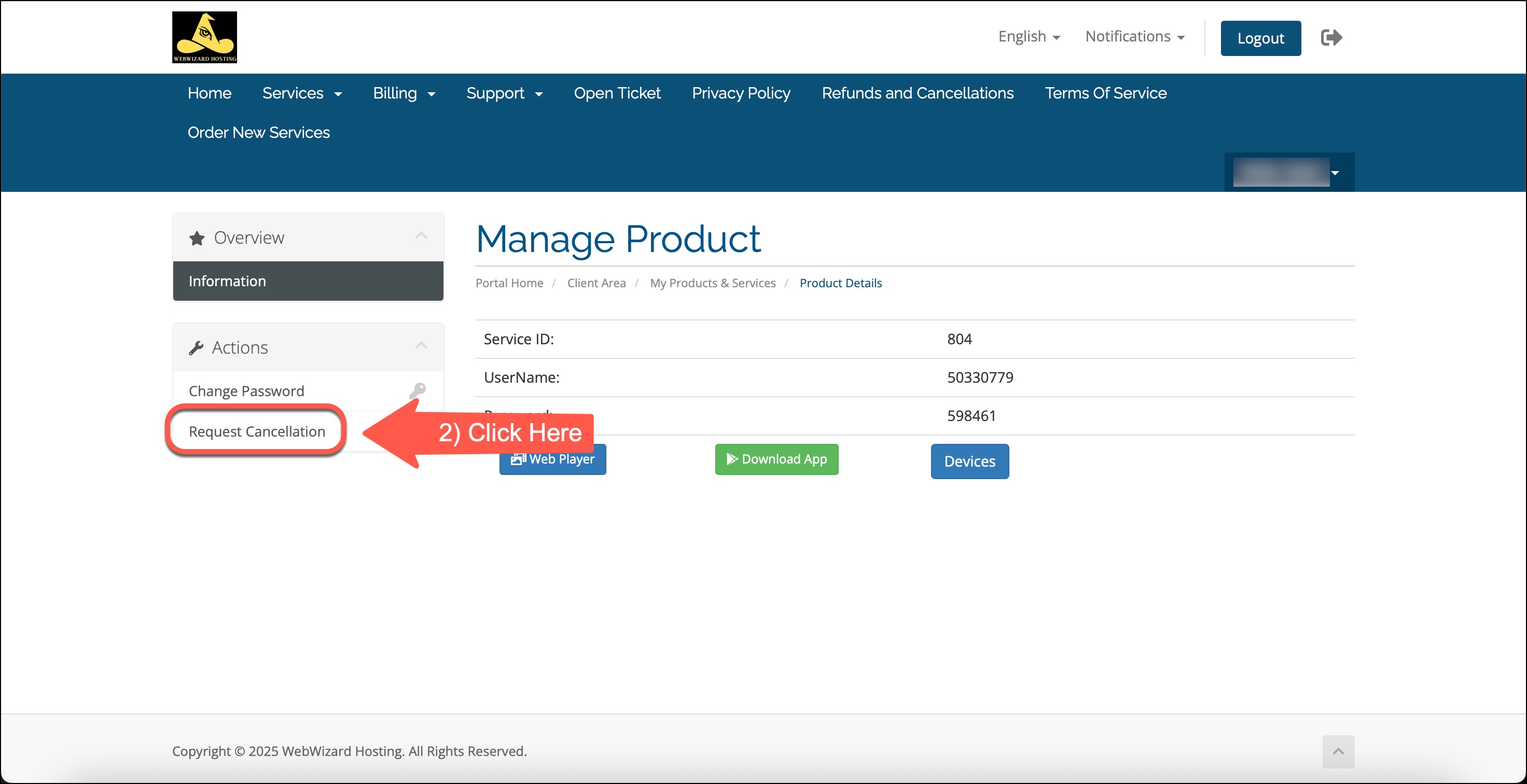Viewport: 1527px width, 784px height.
Task: Click the Logout button
Action: click(x=1260, y=38)
